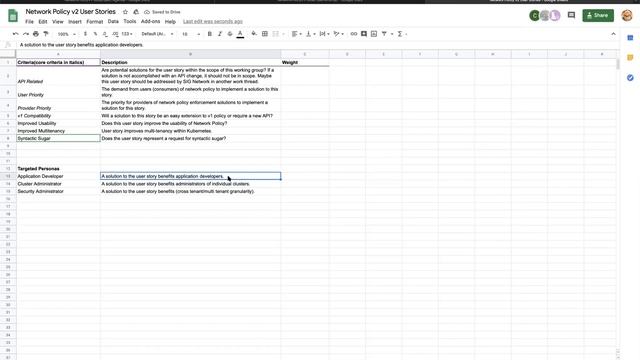The height and width of the screenshot is (360, 640).
Task: Open the zoom 100% dropdown
Action: click(67, 34)
